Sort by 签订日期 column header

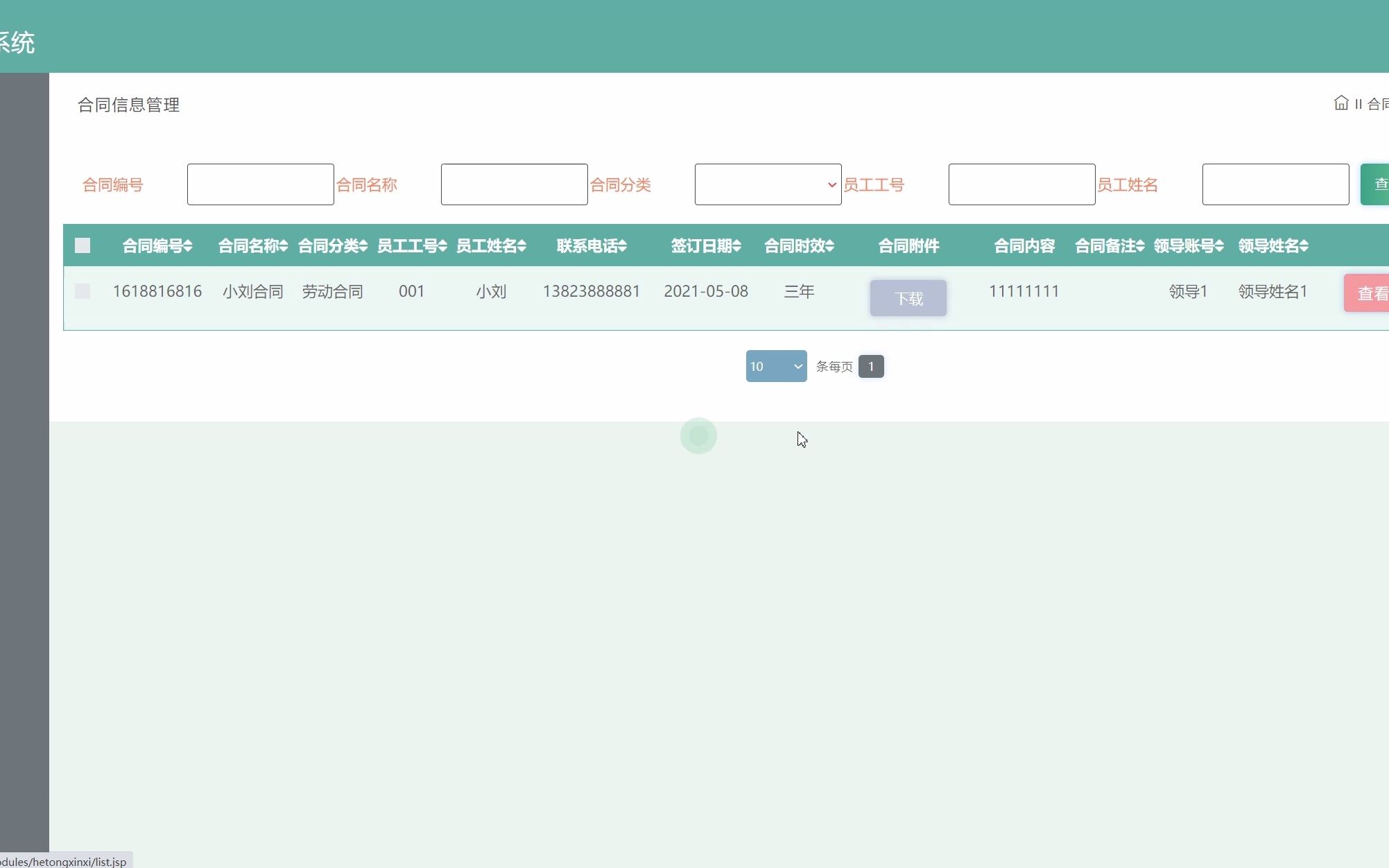[706, 246]
